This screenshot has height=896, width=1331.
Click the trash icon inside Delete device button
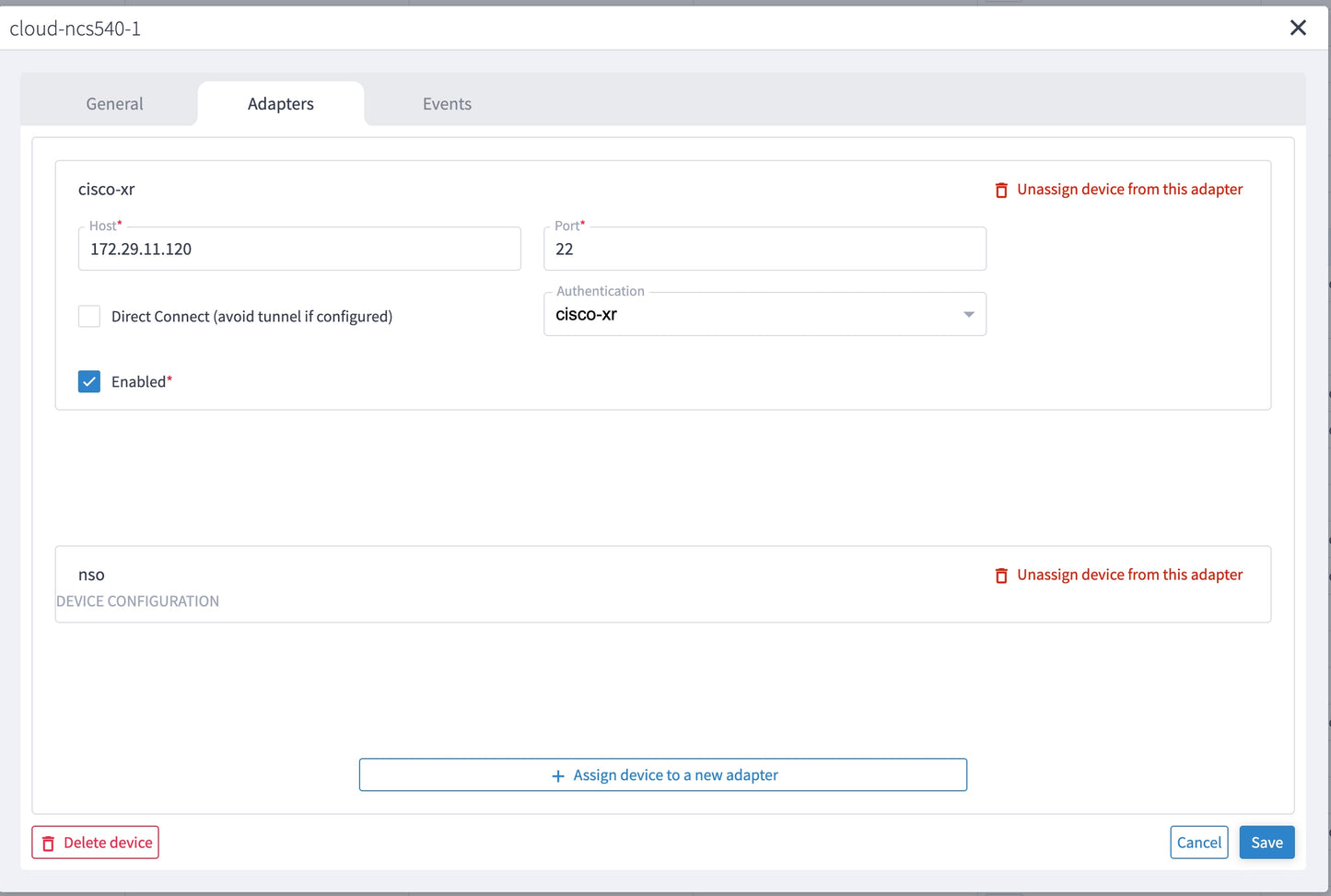[x=47, y=842]
